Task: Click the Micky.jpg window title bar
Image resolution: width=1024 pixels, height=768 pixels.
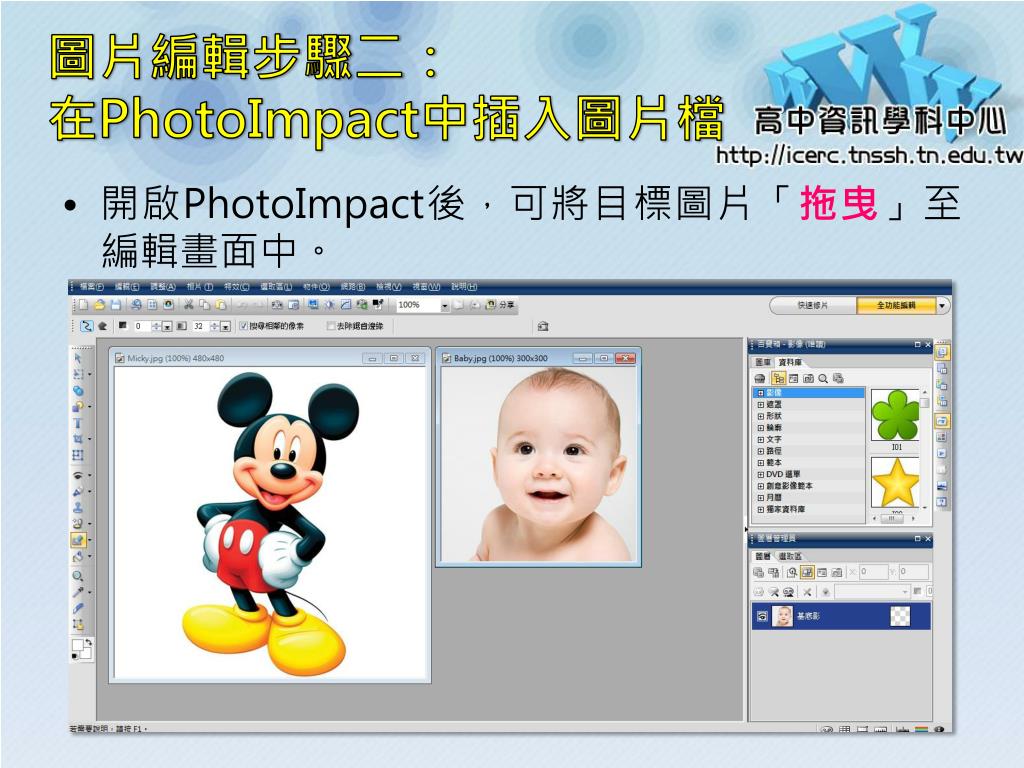Action: (269, 358)
